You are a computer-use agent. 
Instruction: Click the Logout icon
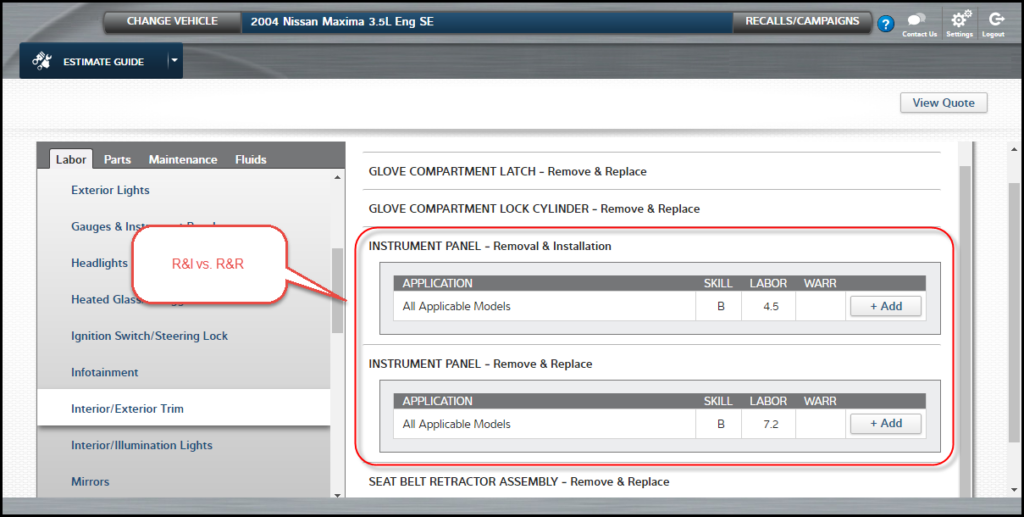995,21
